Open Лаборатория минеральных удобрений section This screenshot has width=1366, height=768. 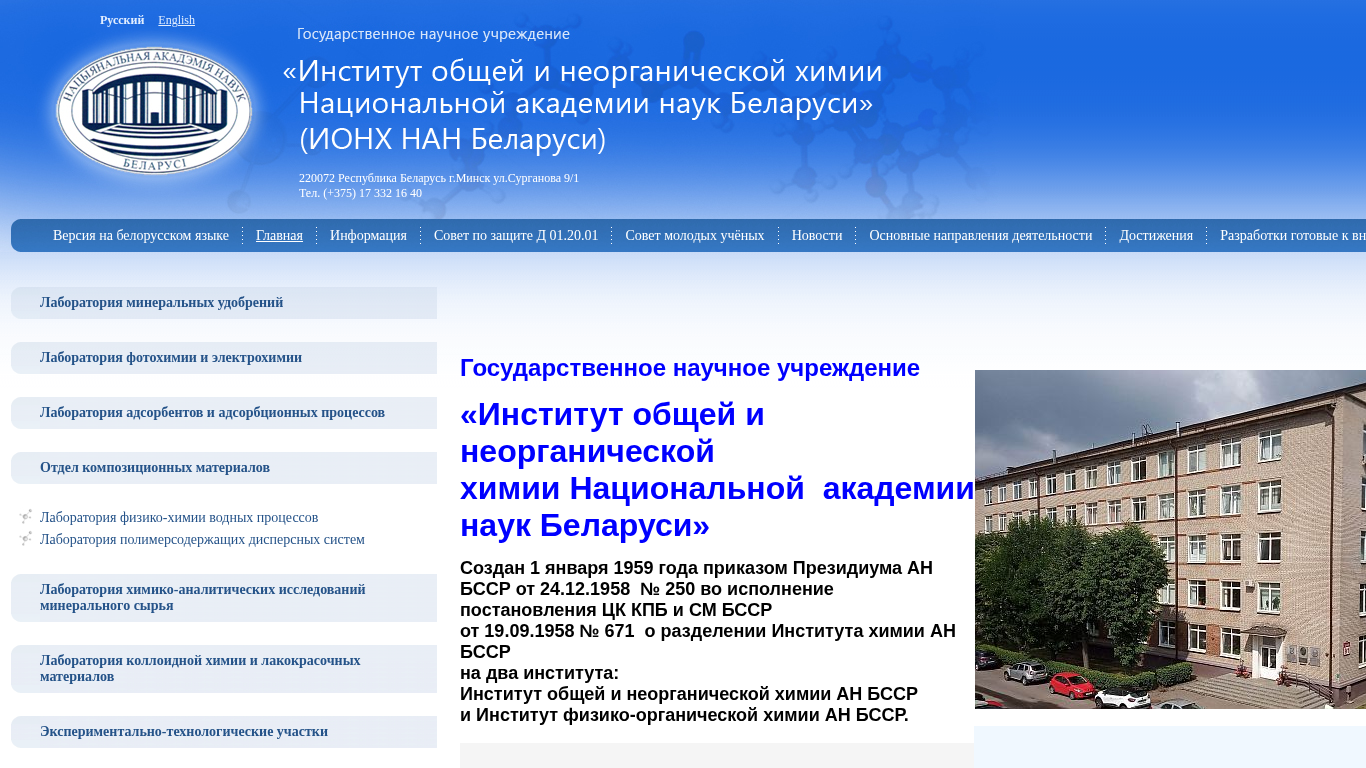pos(224,303)
